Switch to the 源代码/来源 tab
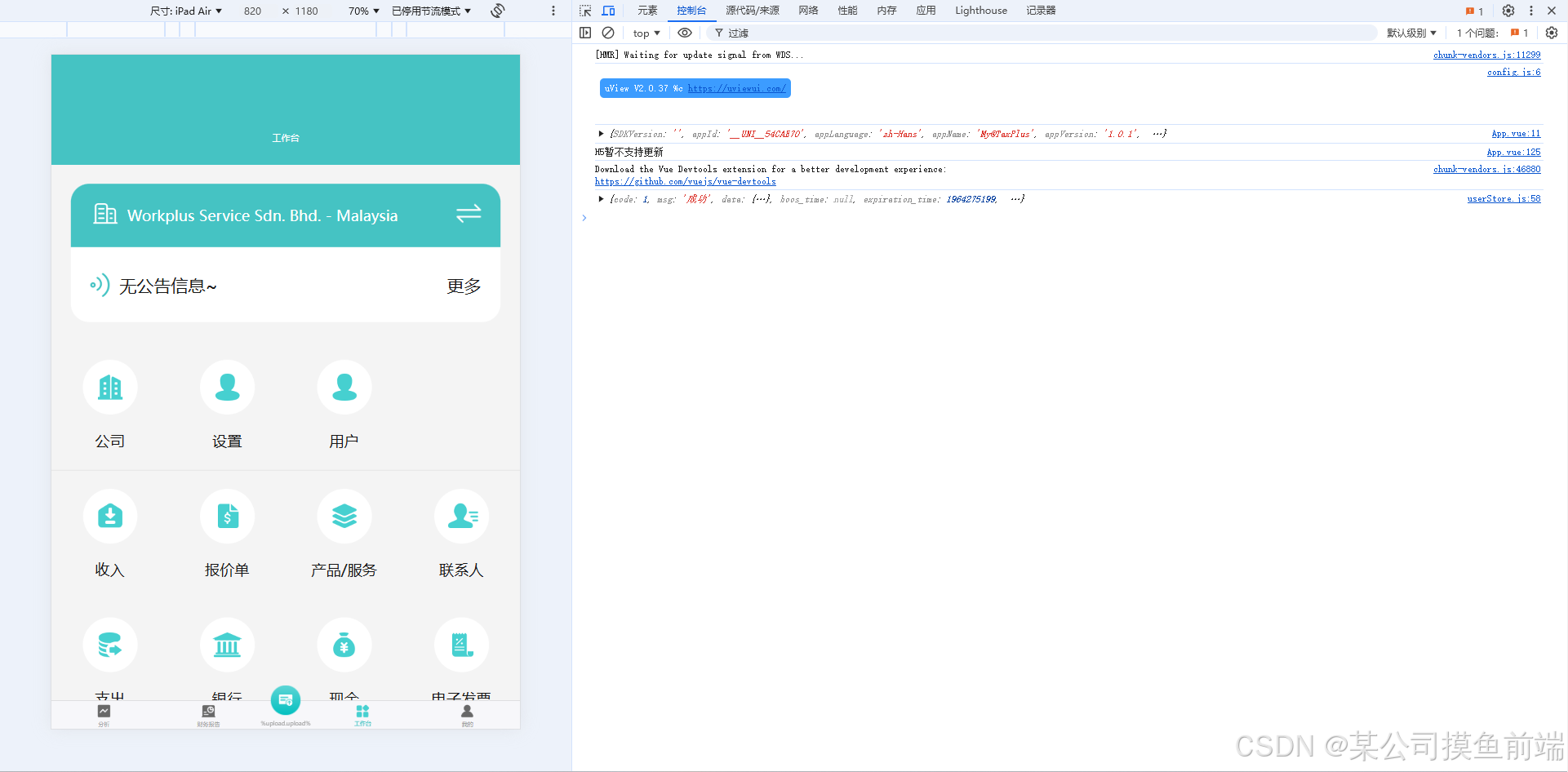 753,11
